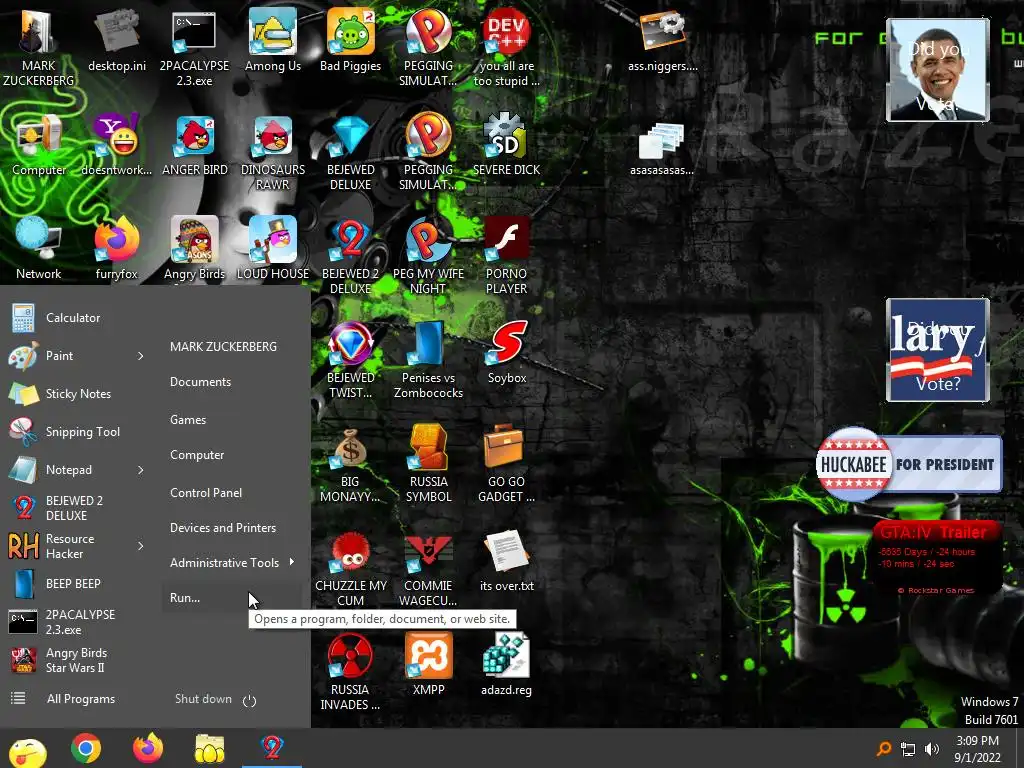Open the 2PACALYPSE 2.3.exe desktop icon
Image resolution: width=1024 pixels, height=768 pixels.
pos(195,47)
